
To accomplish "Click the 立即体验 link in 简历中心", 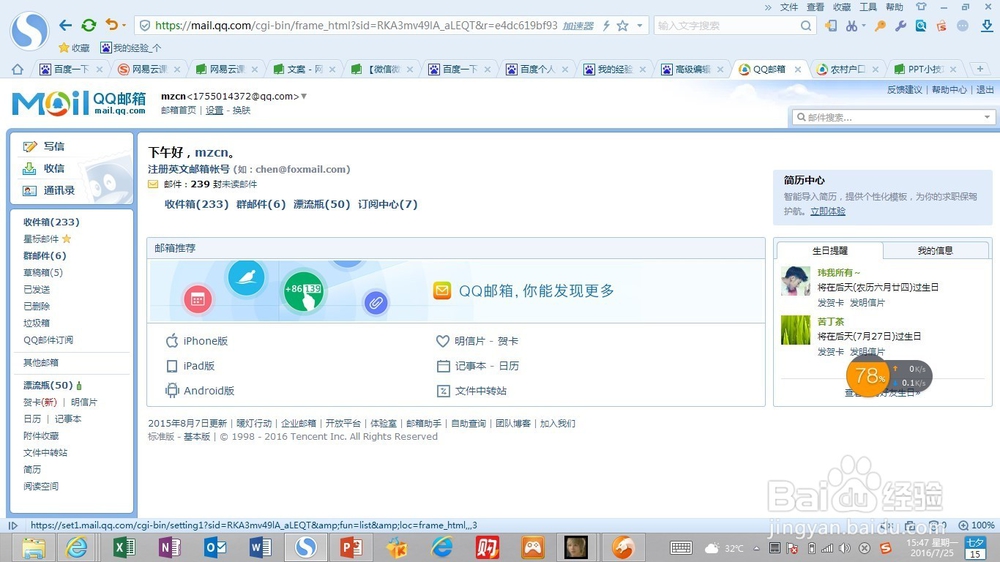I will 828,211.
